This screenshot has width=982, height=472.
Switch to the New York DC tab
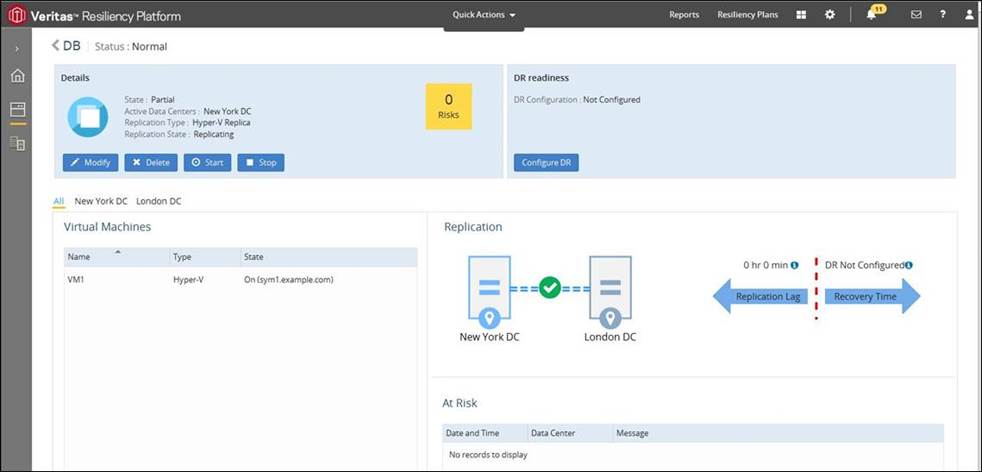[x=101, y=201]
